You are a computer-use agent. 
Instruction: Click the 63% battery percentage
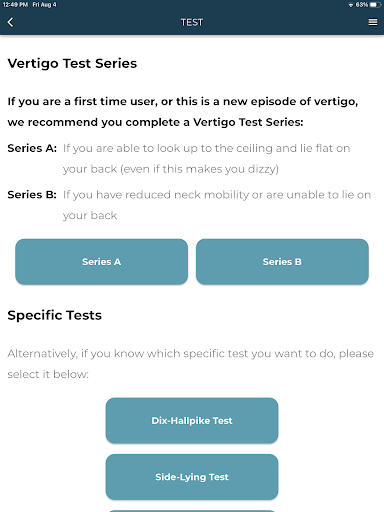pyautogui.click(x=362, y=5)
